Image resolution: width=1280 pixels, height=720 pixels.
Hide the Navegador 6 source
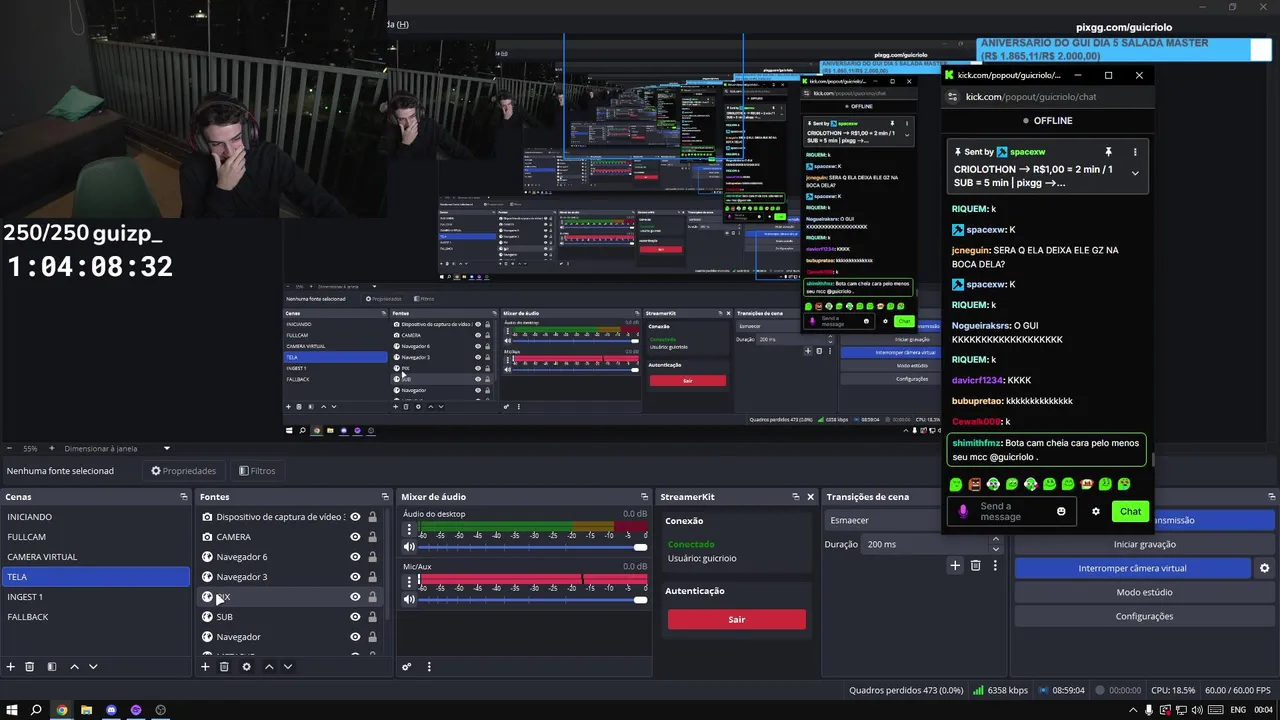pos(355,557)
